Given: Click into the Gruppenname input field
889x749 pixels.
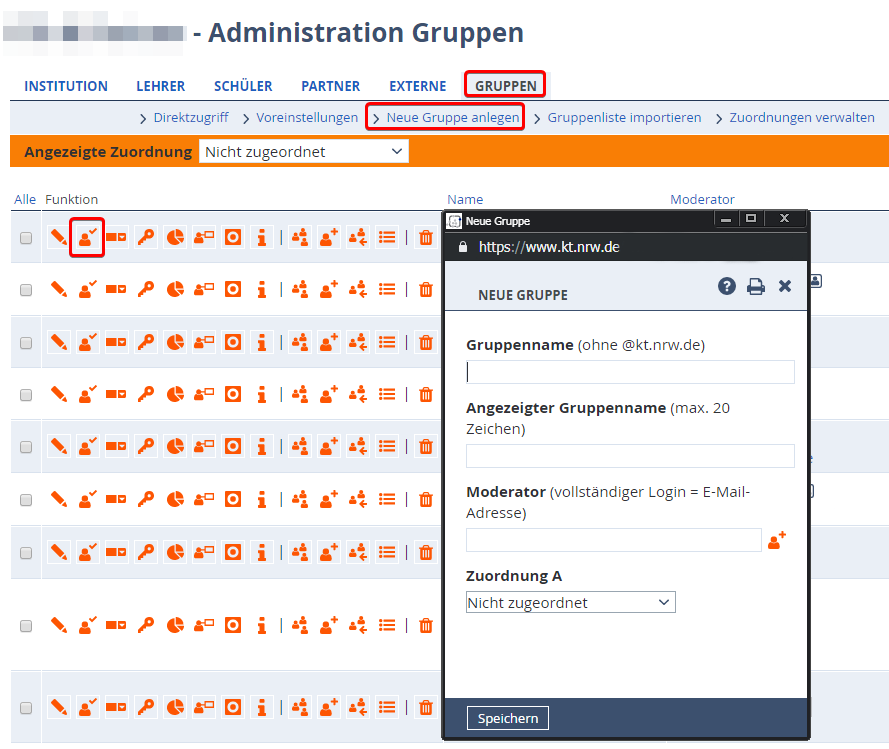Looking at the screenshot, I should click(x=630, y=372).
